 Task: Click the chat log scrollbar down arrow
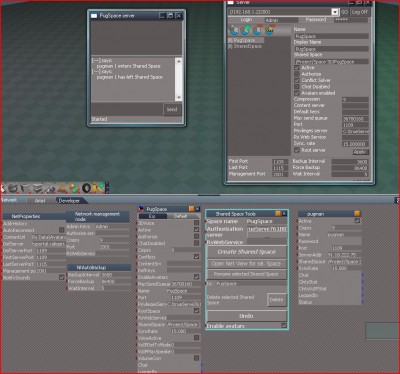pyautogui.click(x=179, y=97)
